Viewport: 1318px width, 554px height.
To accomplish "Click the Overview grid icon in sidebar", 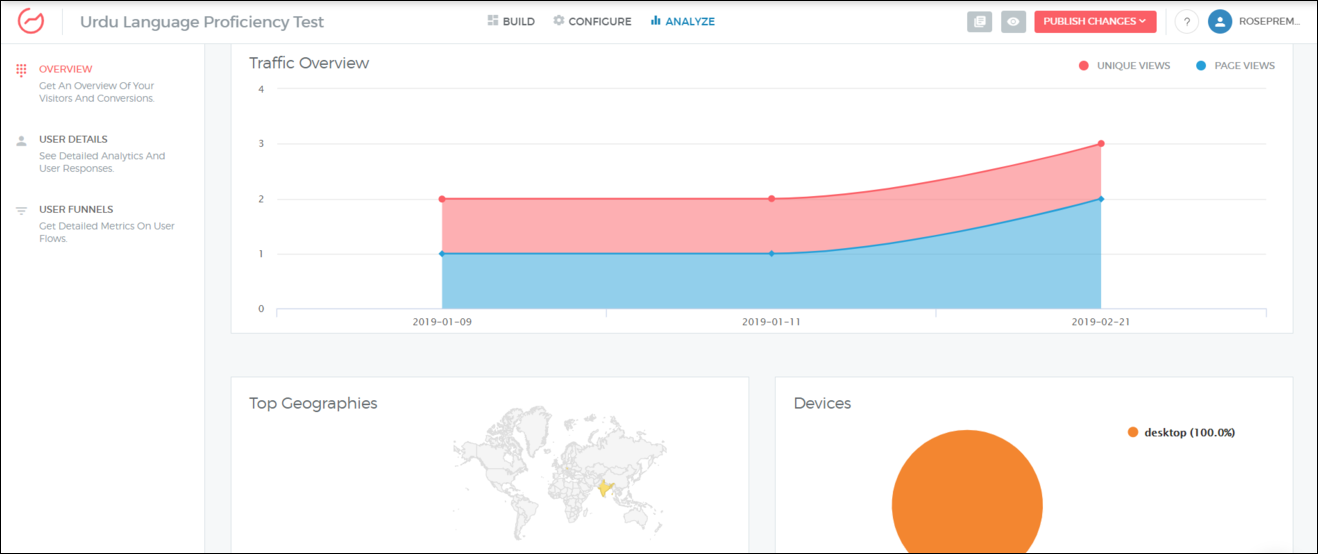I will [21, 70].
